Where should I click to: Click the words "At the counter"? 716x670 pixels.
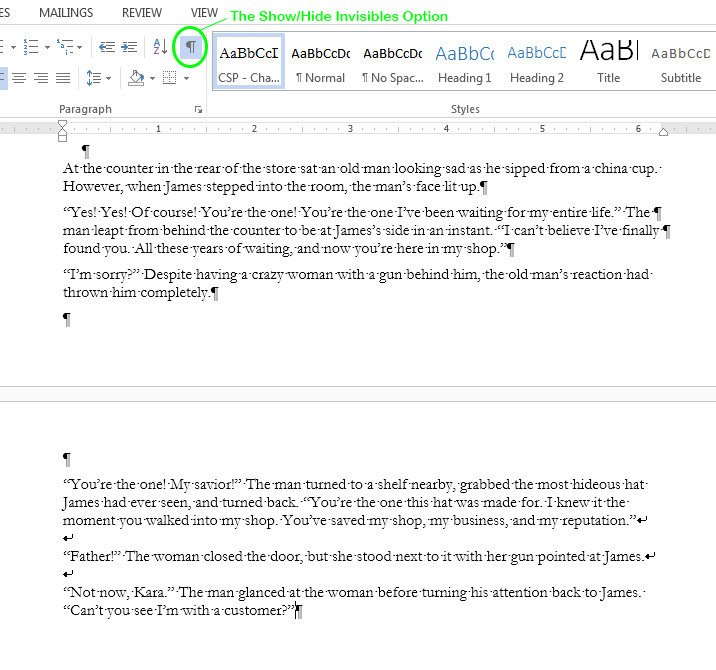[x=108, y=169]
